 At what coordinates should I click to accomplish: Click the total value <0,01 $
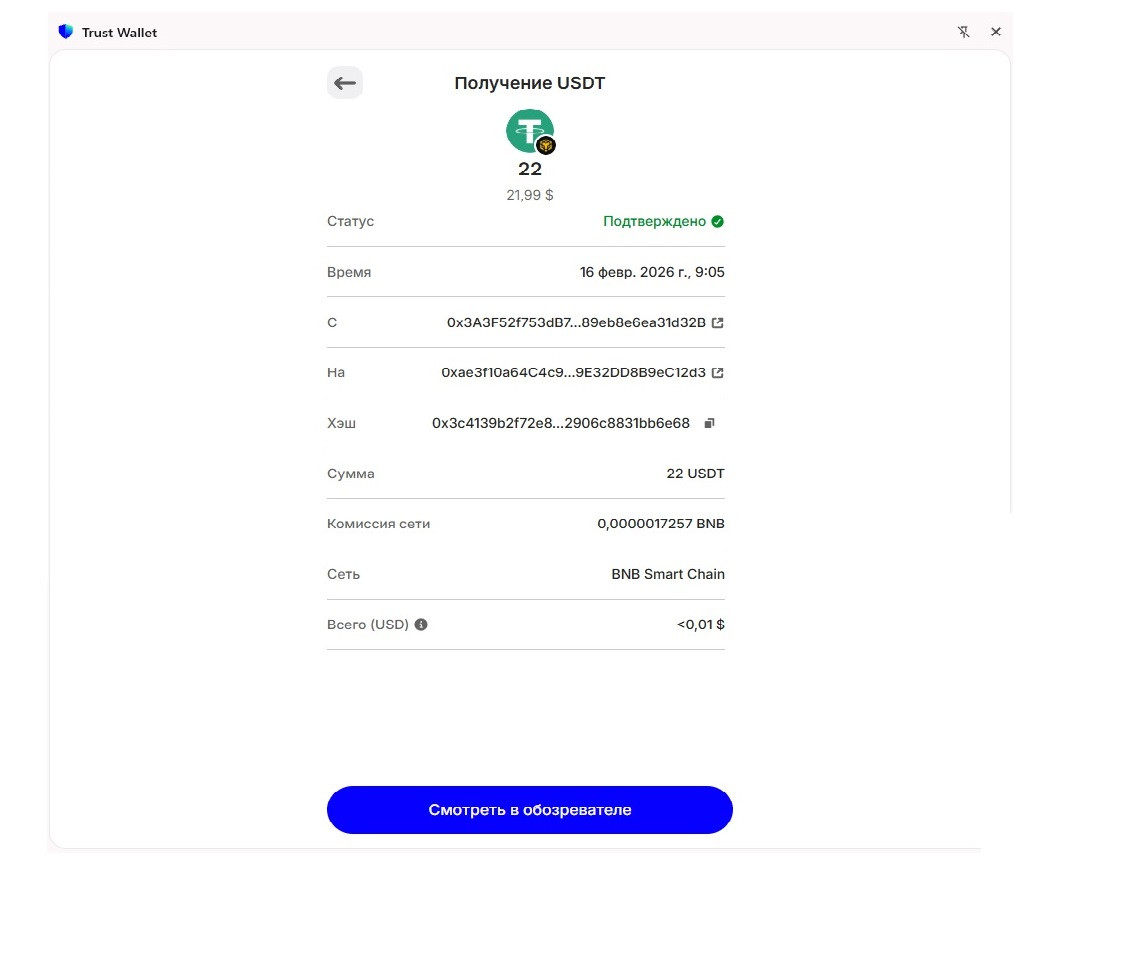[x=701, y=625]
